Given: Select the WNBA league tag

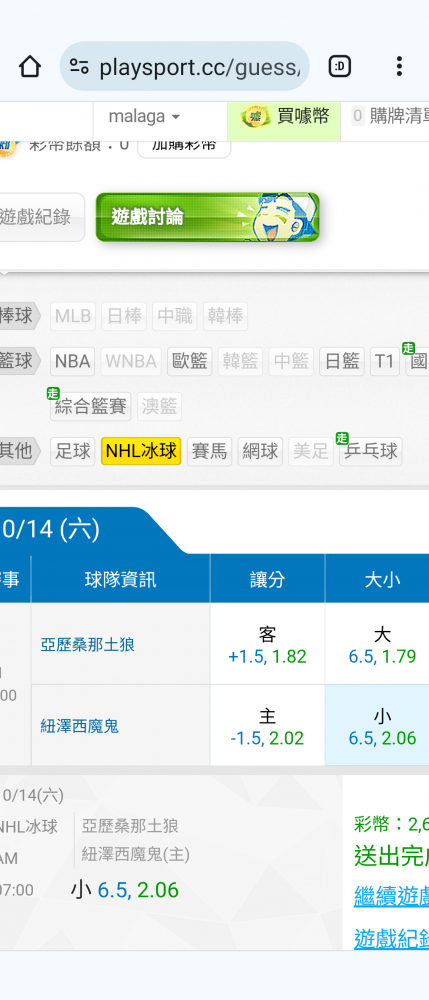Looking at the screenshot, I should 131,362.
